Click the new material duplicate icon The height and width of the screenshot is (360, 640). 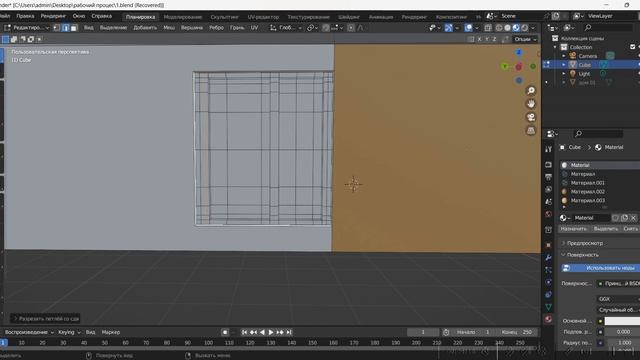pos(624,218)
